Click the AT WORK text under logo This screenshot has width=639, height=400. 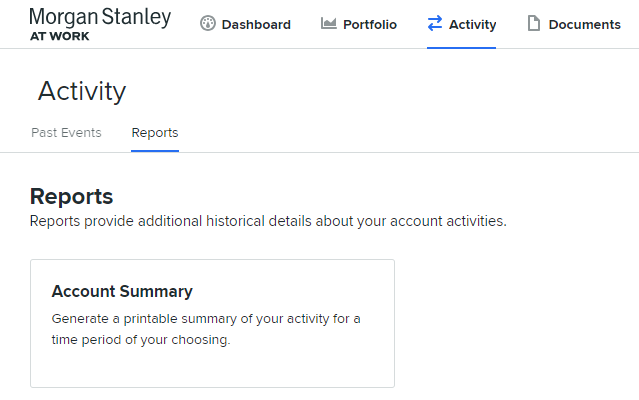click(59, 35)
